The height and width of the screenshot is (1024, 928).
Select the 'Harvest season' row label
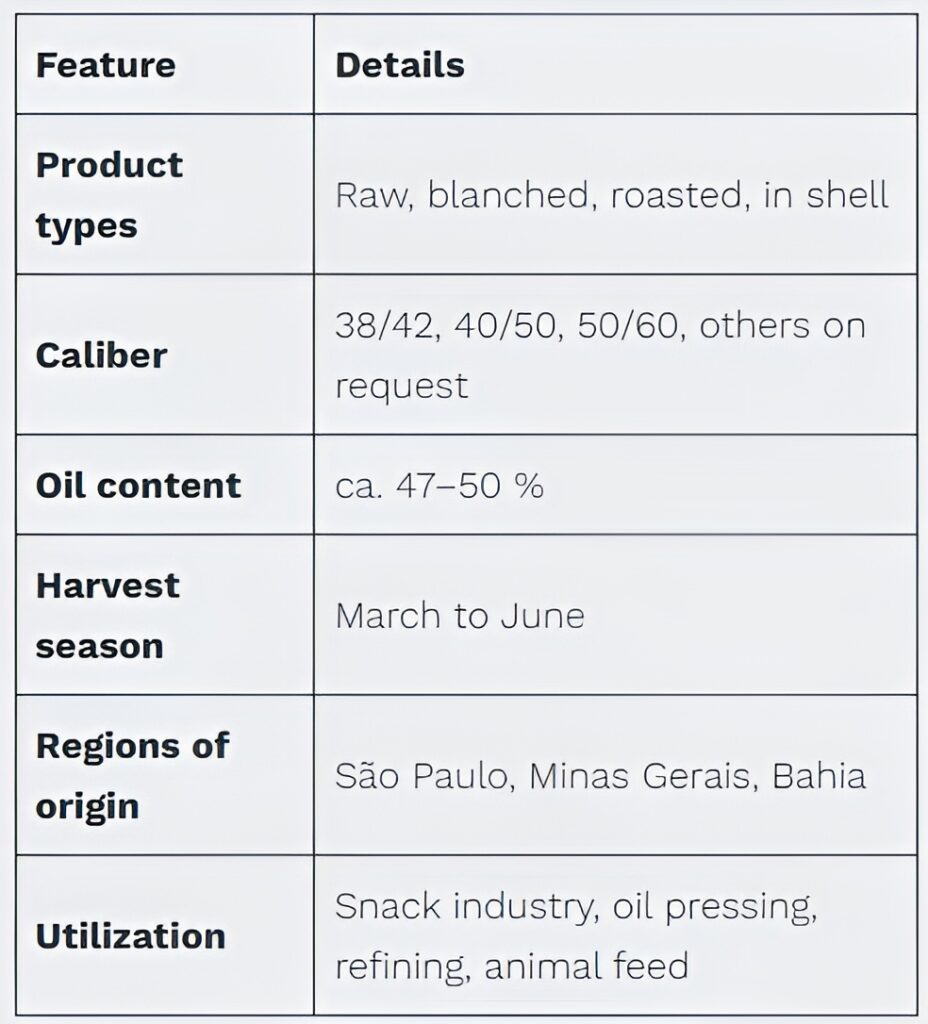(x=107, y=615)
